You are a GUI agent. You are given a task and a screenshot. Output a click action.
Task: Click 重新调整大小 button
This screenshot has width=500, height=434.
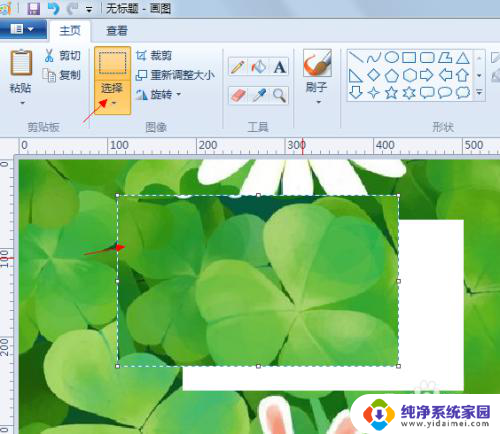coord(175,75)
